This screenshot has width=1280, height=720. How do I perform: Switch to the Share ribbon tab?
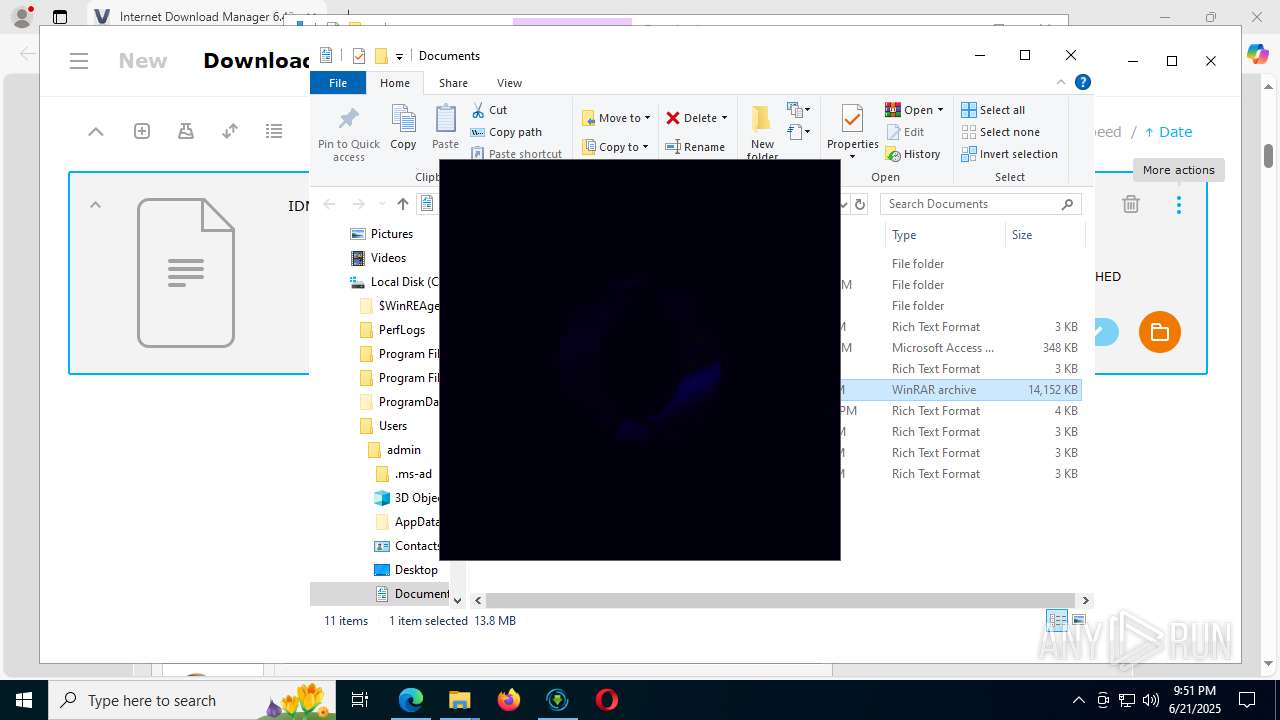[x=453, y=83]
